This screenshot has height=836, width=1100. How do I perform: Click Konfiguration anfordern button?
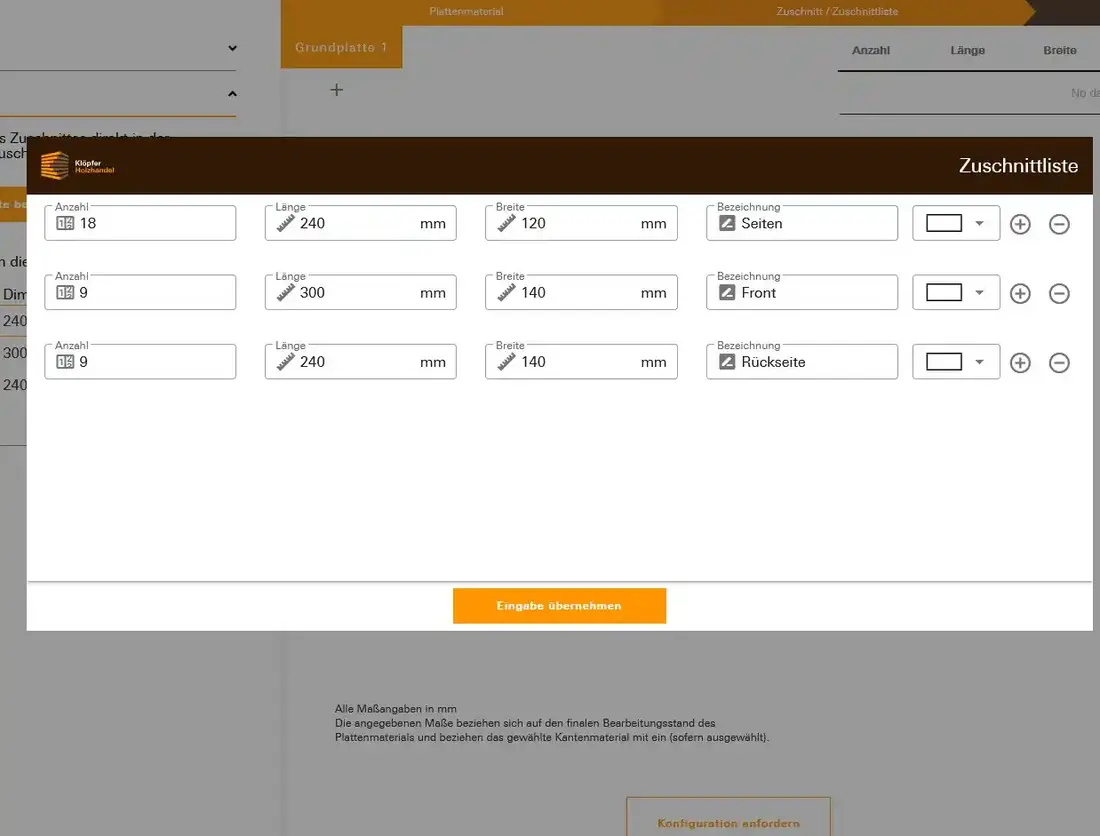pos(728,822)
